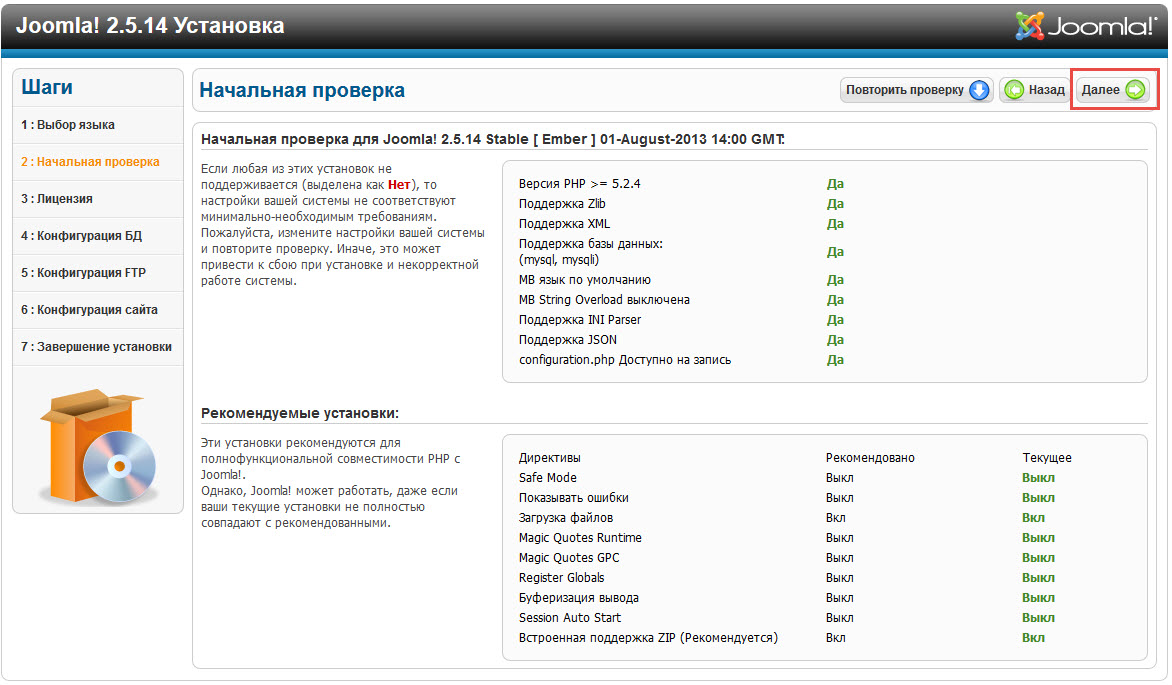Click the green right-arrow icon on Далее
Viewport: 1172px width, 685px height.
click(1135, 90)
